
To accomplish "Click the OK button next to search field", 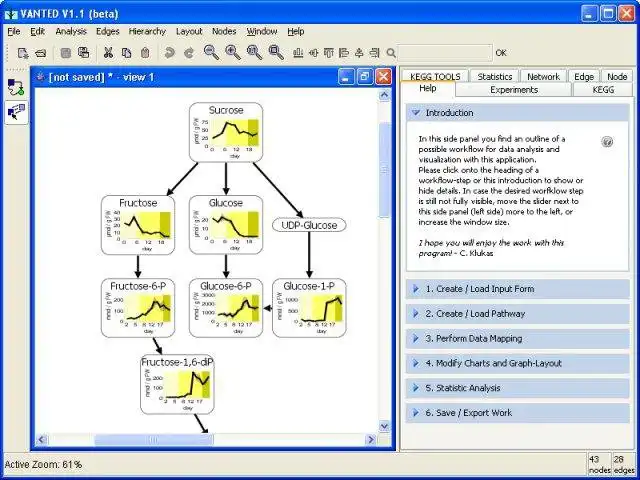I will [x=501, y=53].
